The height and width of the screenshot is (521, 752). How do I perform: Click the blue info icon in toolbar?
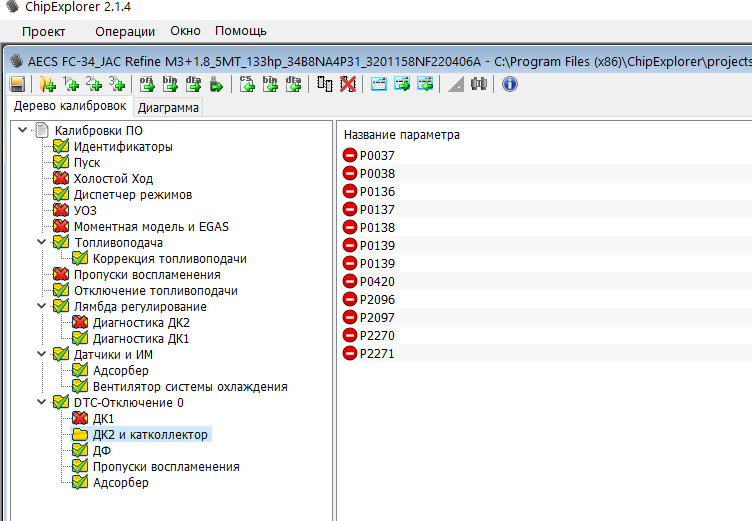click(510, 84)
